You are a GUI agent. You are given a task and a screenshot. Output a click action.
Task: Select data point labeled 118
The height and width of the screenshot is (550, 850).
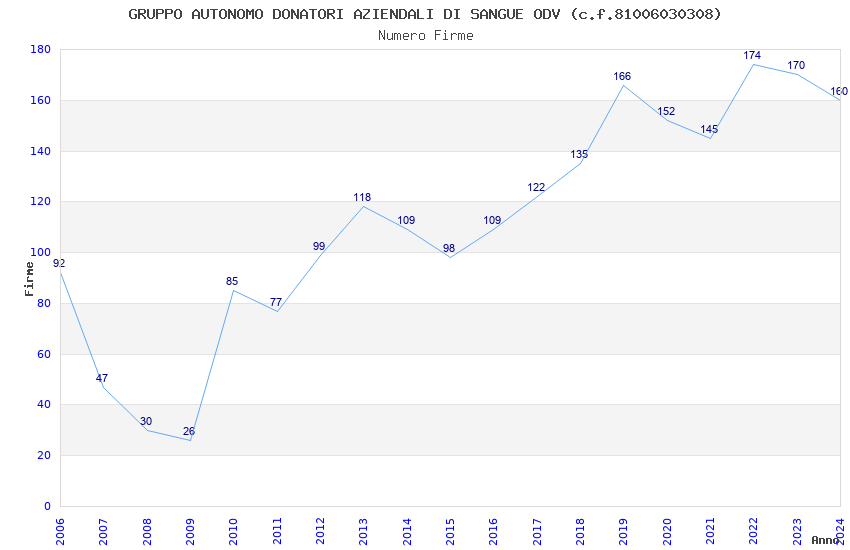point(362,197)
